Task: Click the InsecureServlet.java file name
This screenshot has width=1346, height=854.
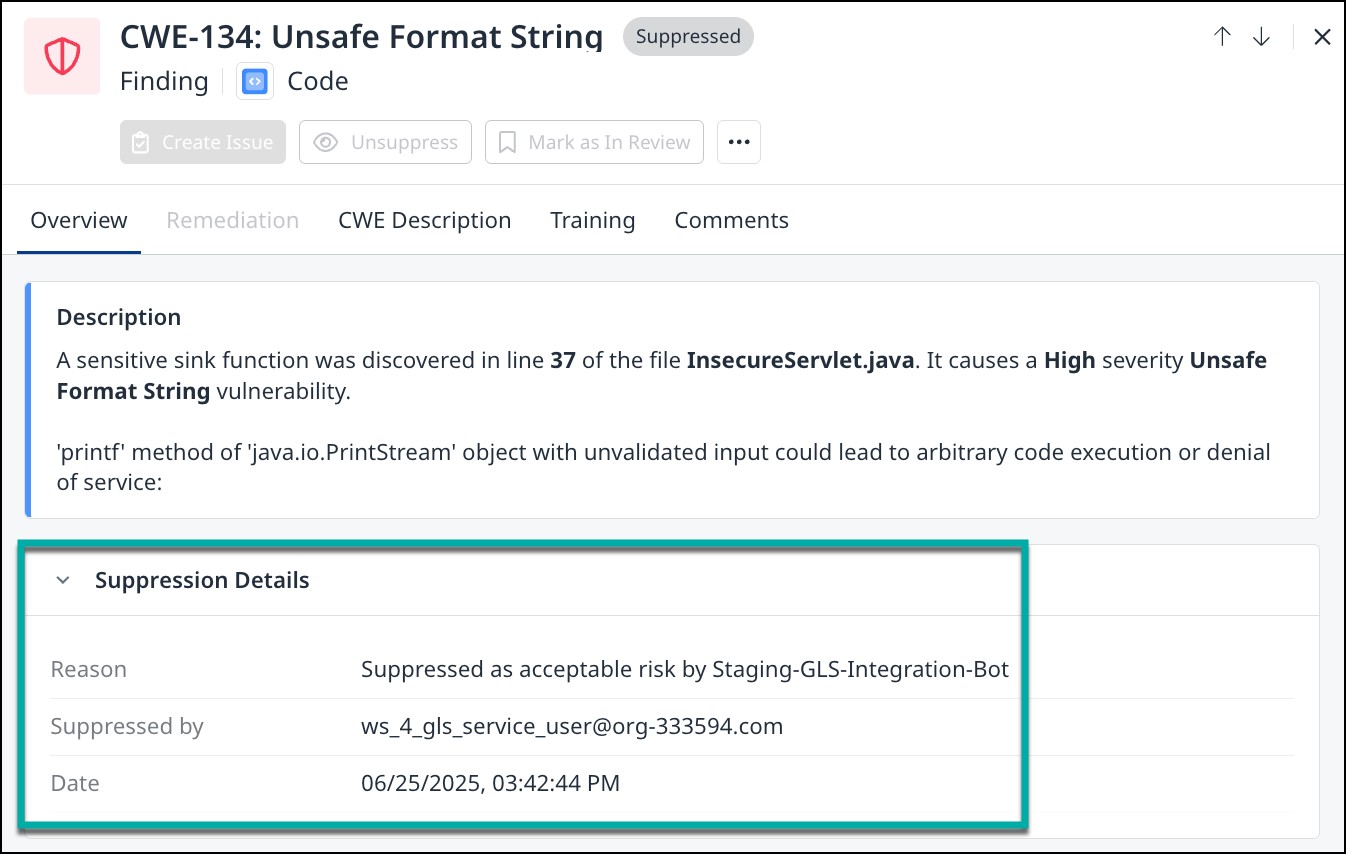Action: 800,360
